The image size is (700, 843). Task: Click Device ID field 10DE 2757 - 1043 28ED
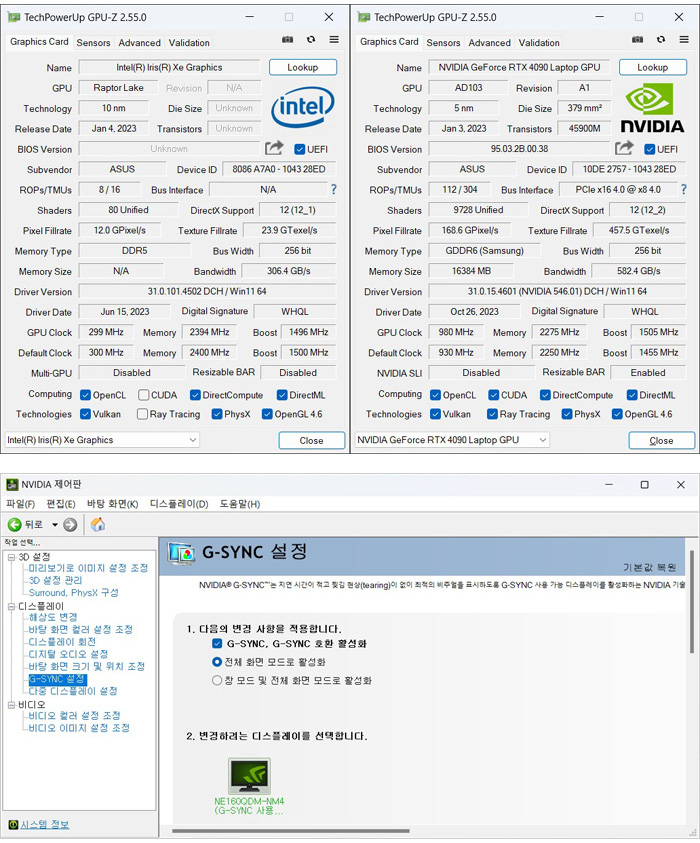coord(629,169)
